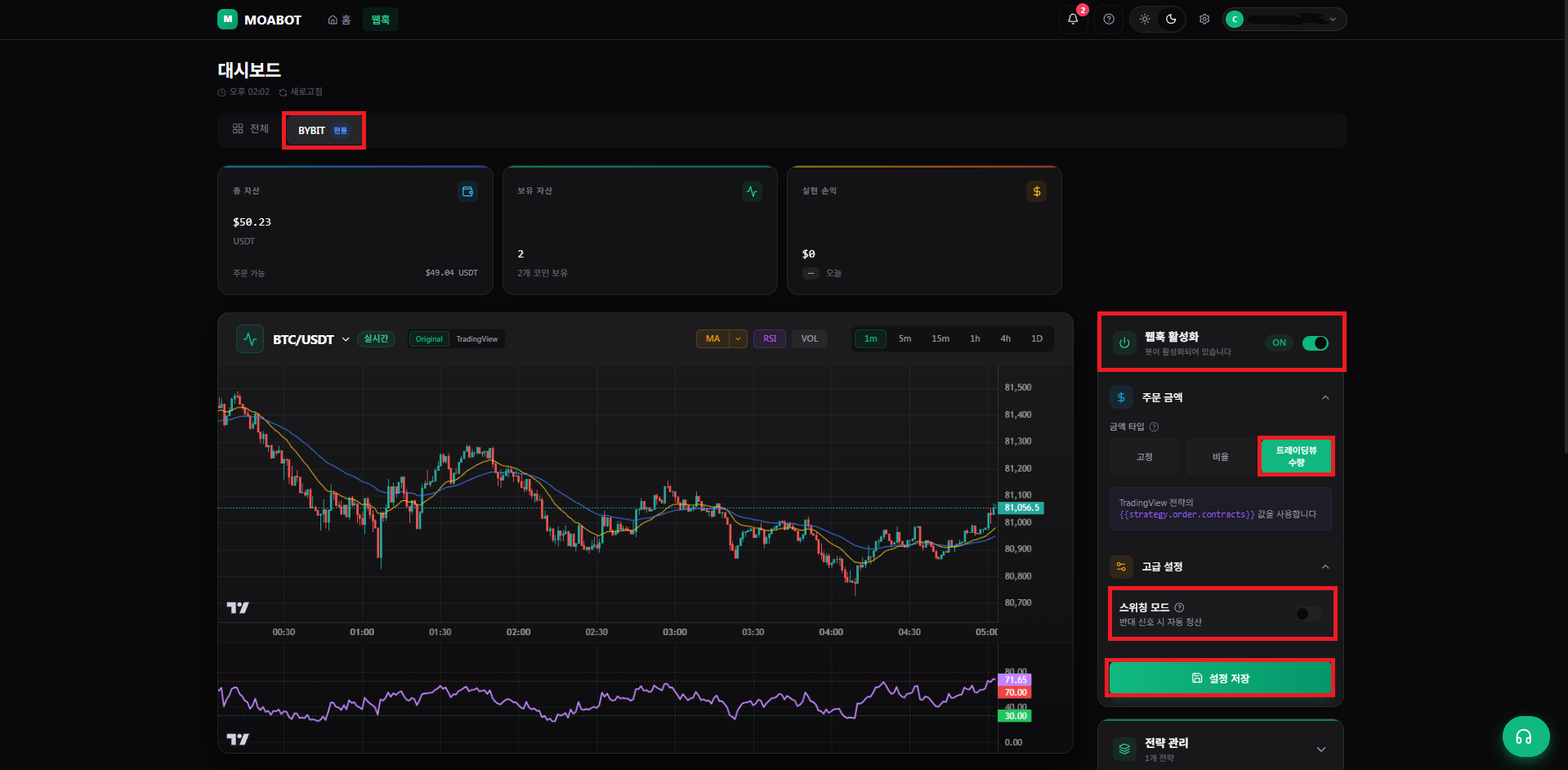Toggle the VOL indicator

pos(810,338)
